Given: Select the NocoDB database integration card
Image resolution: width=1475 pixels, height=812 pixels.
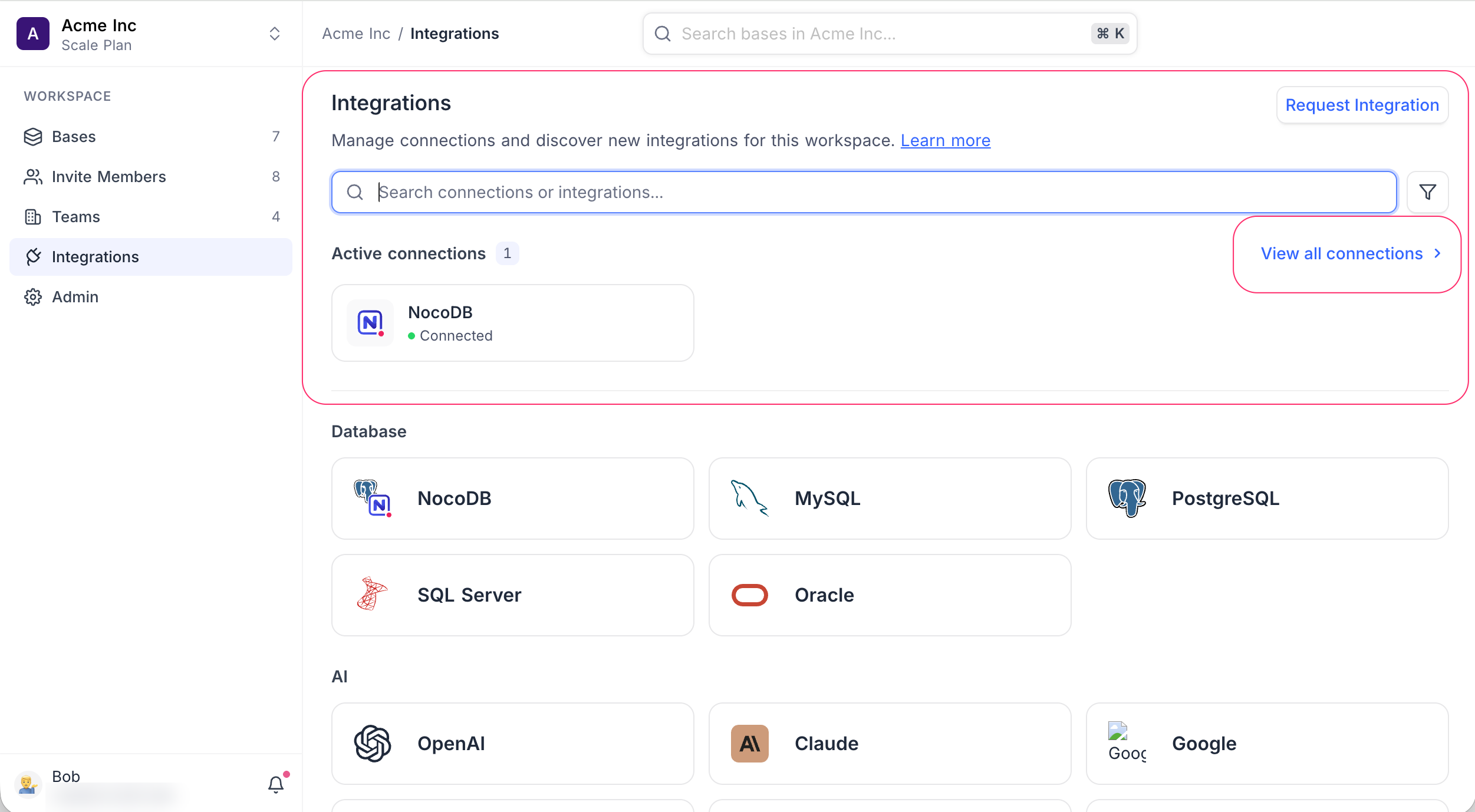Looking at the screenshot, I should tap(512, 499).
